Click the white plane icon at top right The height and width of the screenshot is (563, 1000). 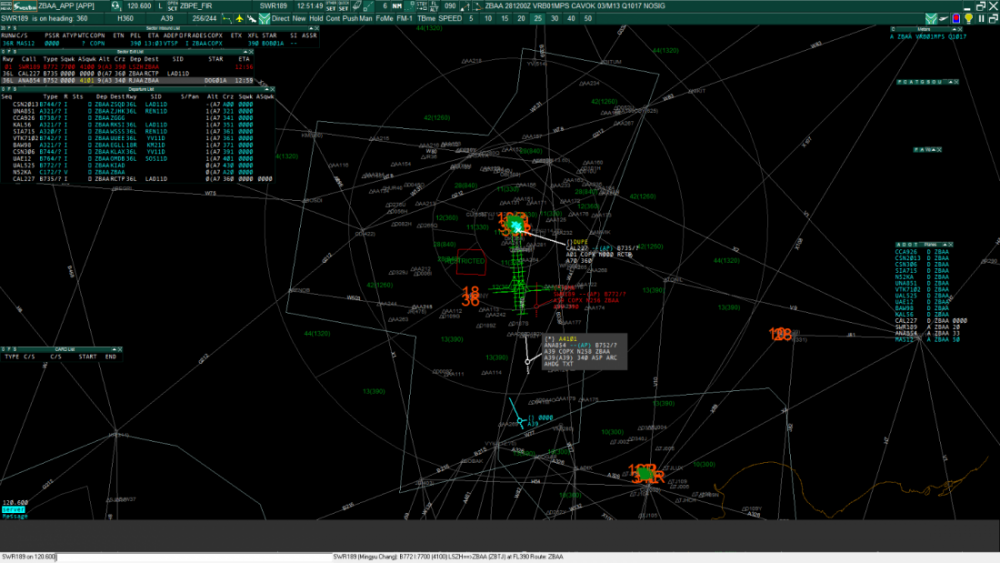(943, 18)
